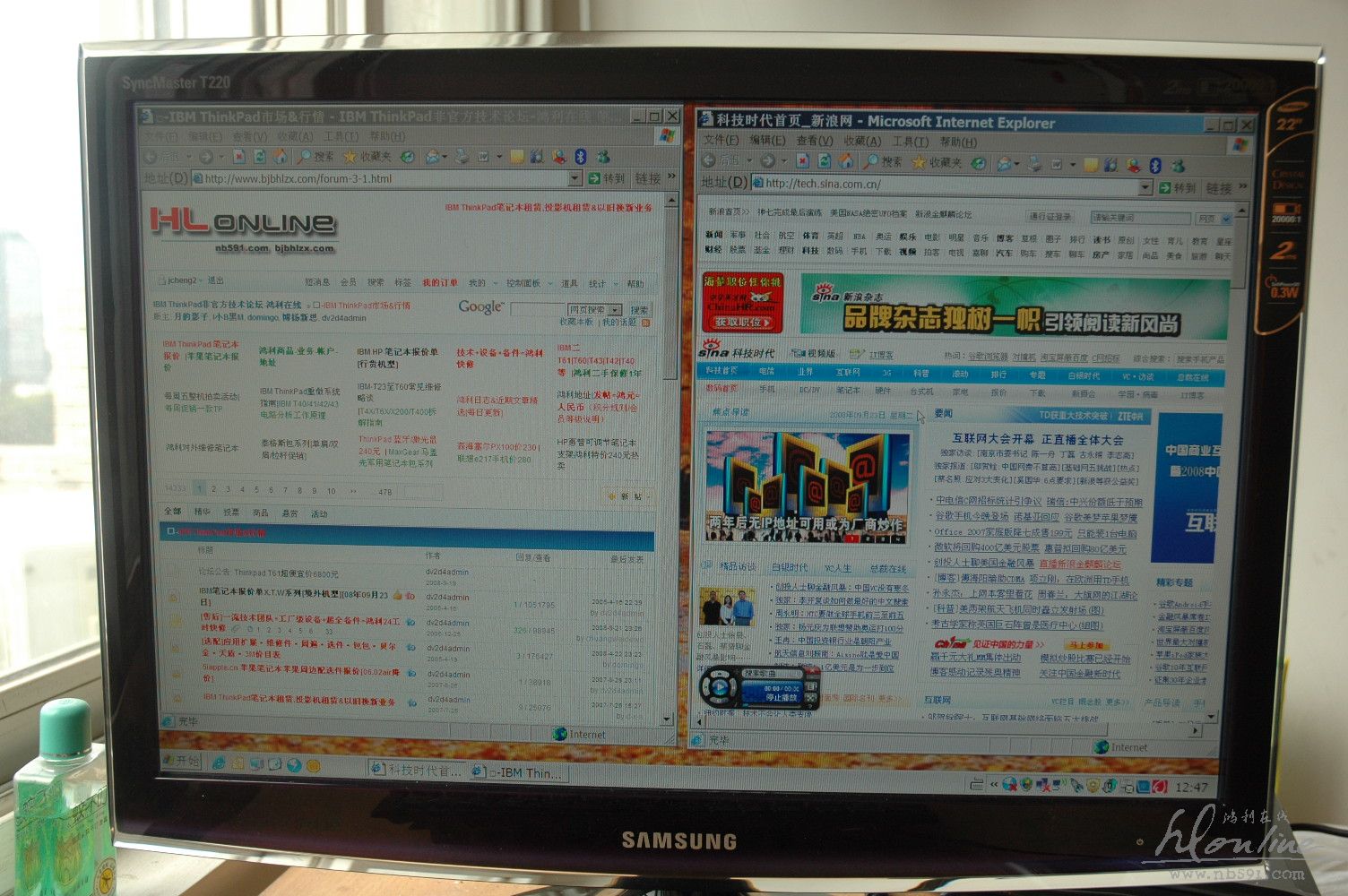Image resolution: width=1348 pixels, height=896 pixels.
Task: Open 查看(V) menu in Sina window
Action: (814, 141)
